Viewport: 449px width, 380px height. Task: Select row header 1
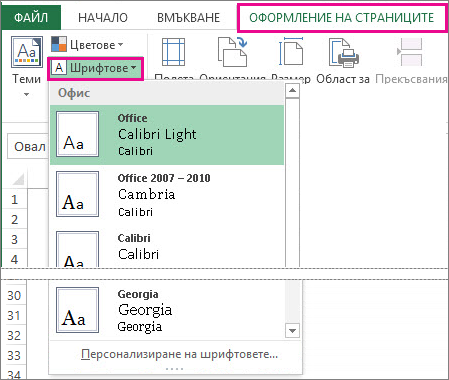tap(14, 199)
